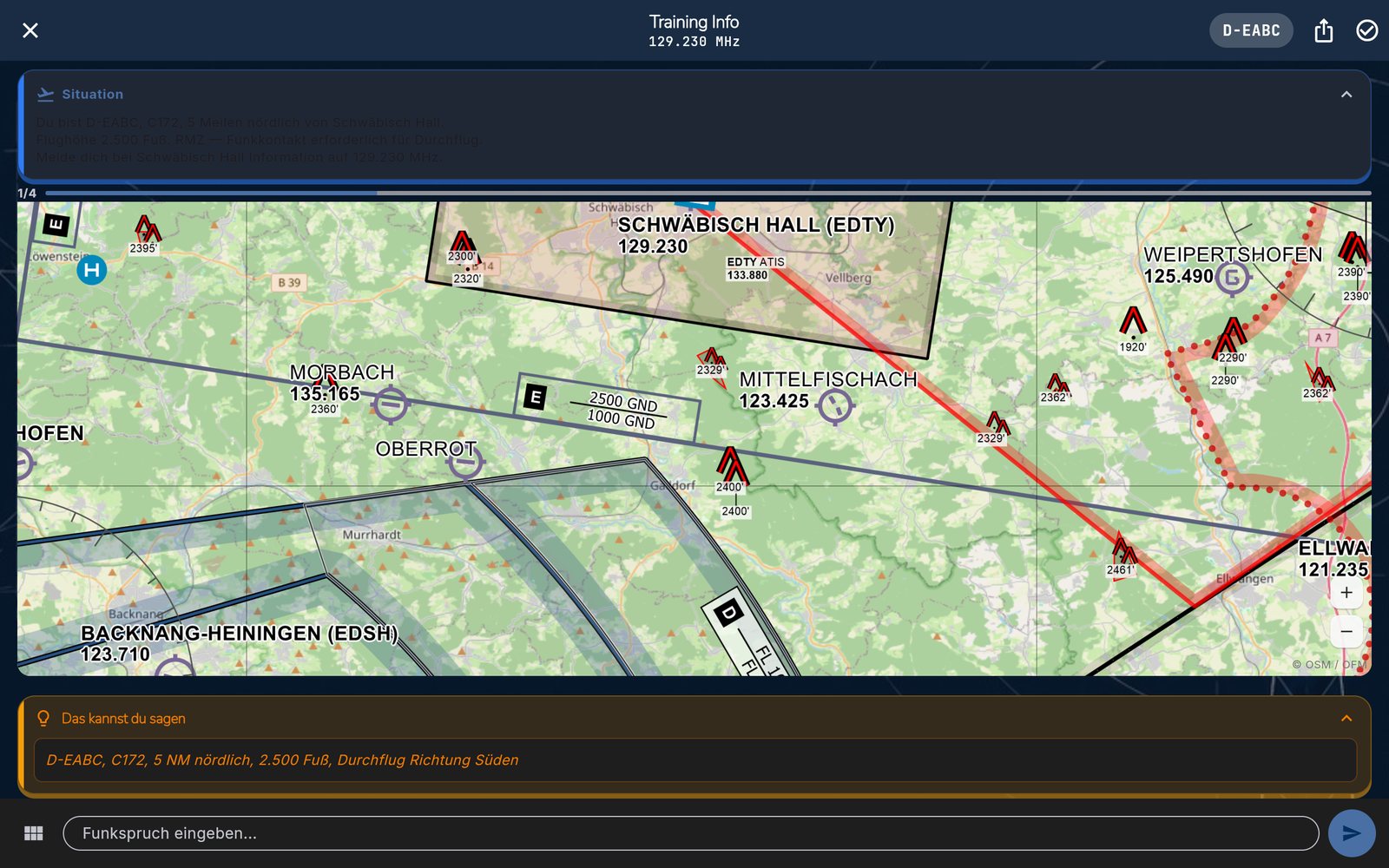
Task: Click the BACKNANG-HEININGEN (EDSH) label
Action: click(240, 634)
